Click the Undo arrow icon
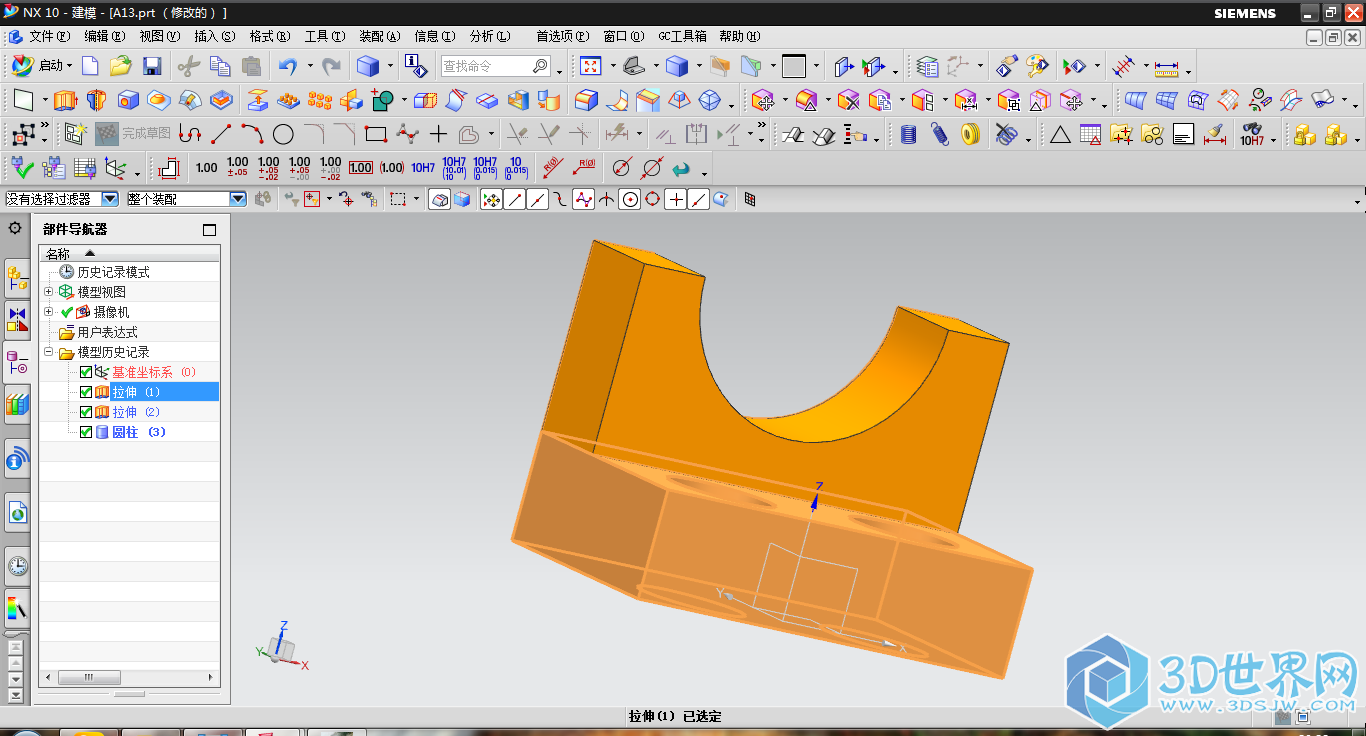Viewport: 1366px width, 736px height. (288, 66)
